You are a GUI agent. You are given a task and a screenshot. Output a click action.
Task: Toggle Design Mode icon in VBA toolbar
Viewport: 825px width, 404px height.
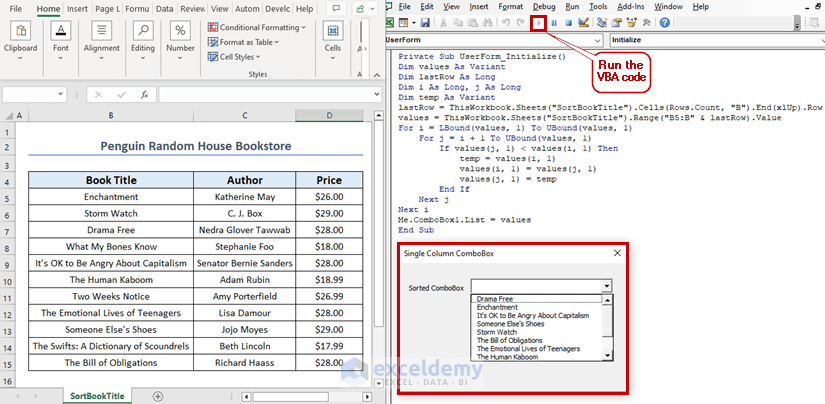pos(583,23)
